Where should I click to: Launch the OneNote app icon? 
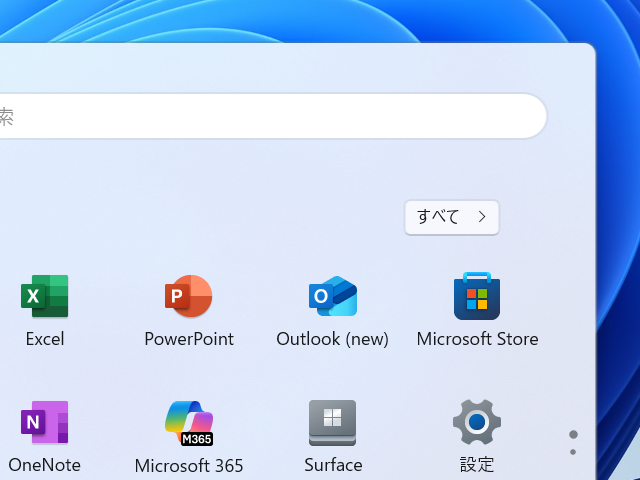click(x=44, y=422)
